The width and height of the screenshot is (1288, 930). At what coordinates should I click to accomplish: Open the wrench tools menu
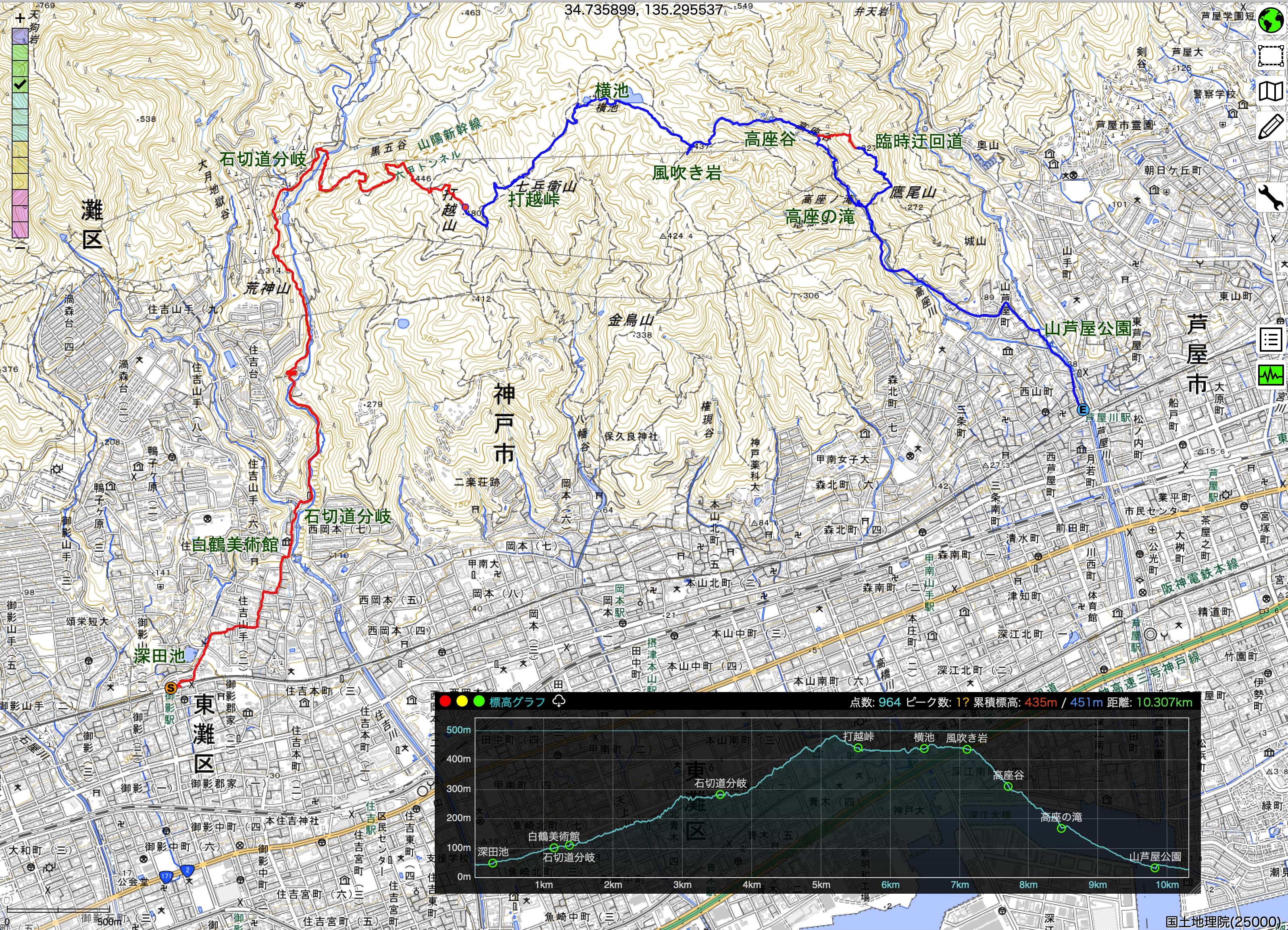[1271, 197]
